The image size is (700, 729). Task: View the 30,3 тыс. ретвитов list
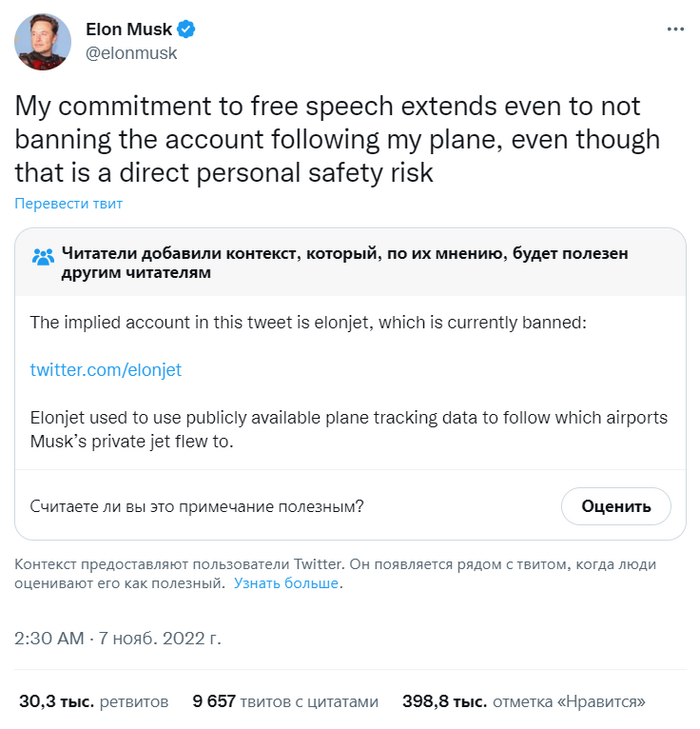click(94, 701)
